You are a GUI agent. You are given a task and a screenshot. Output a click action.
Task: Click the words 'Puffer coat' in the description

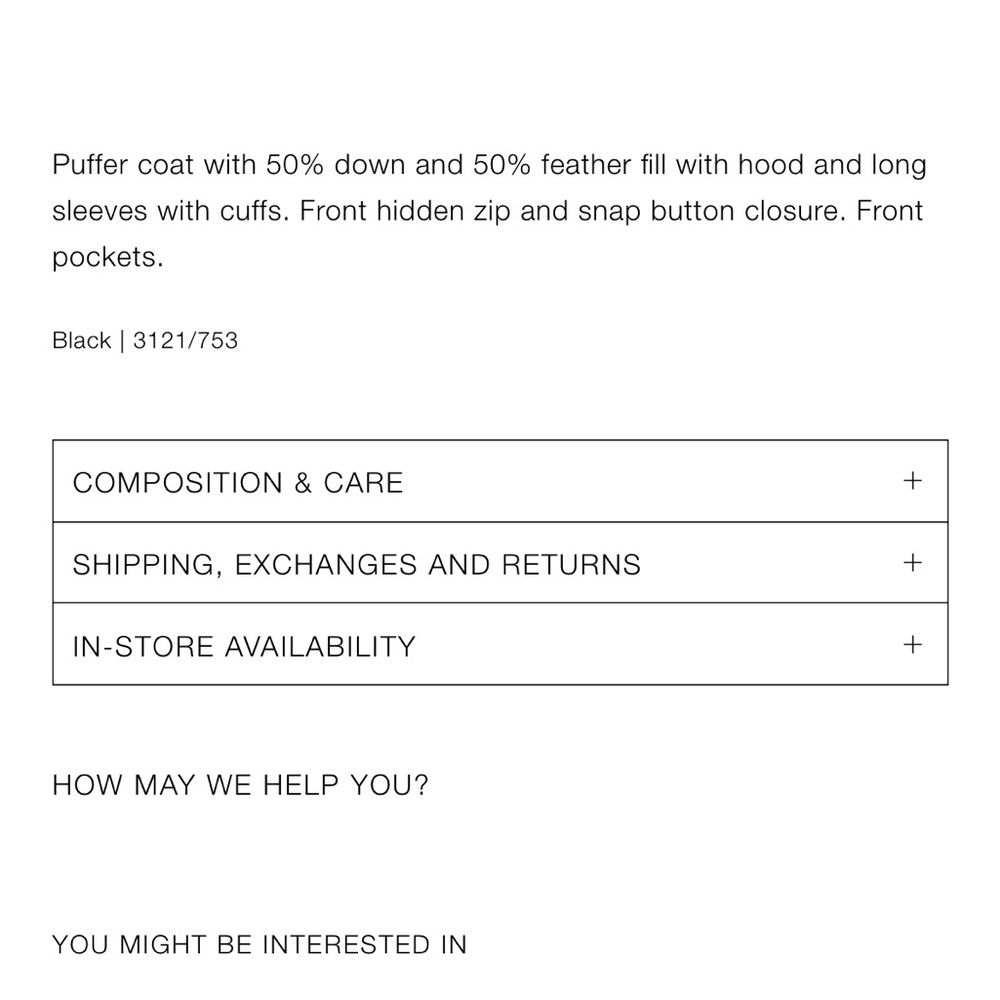tap(122, 165)
